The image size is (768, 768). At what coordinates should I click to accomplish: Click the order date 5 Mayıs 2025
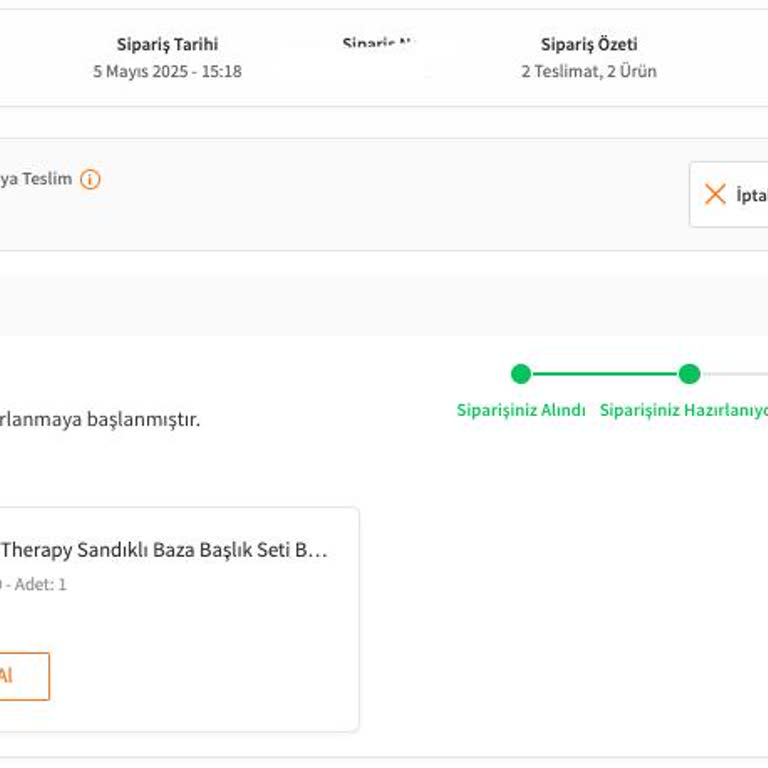(167, 72)
